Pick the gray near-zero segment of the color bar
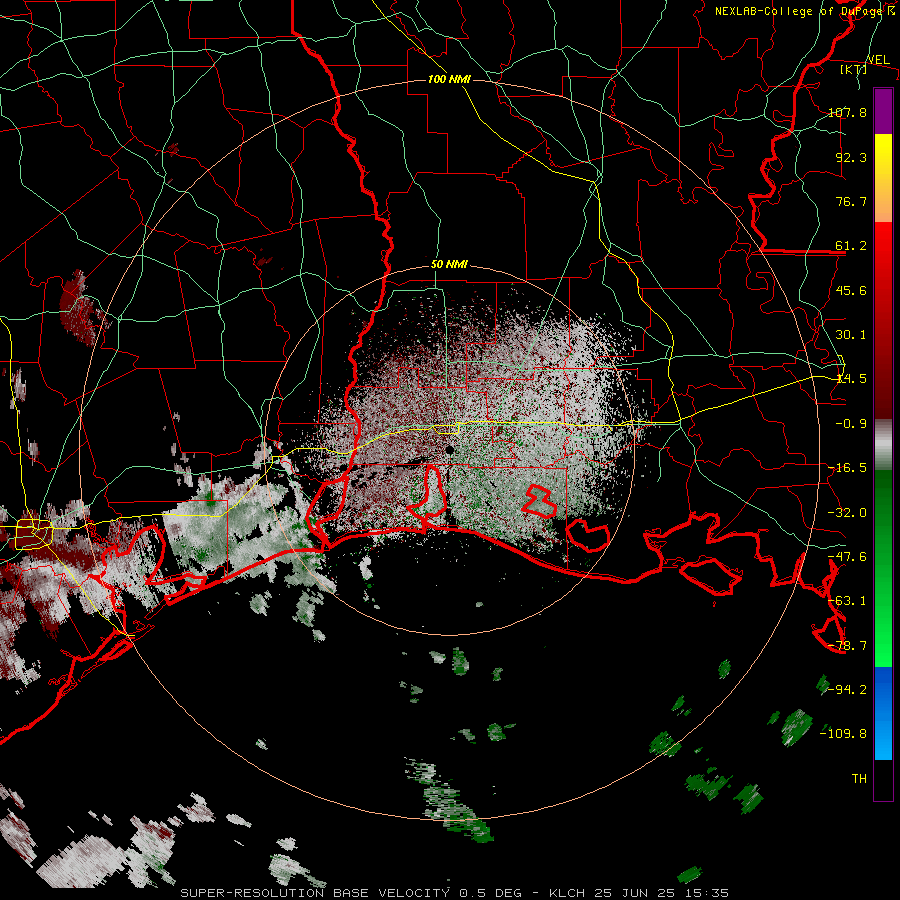Viewport: 900px width, 900px height. tap(883, 444)
